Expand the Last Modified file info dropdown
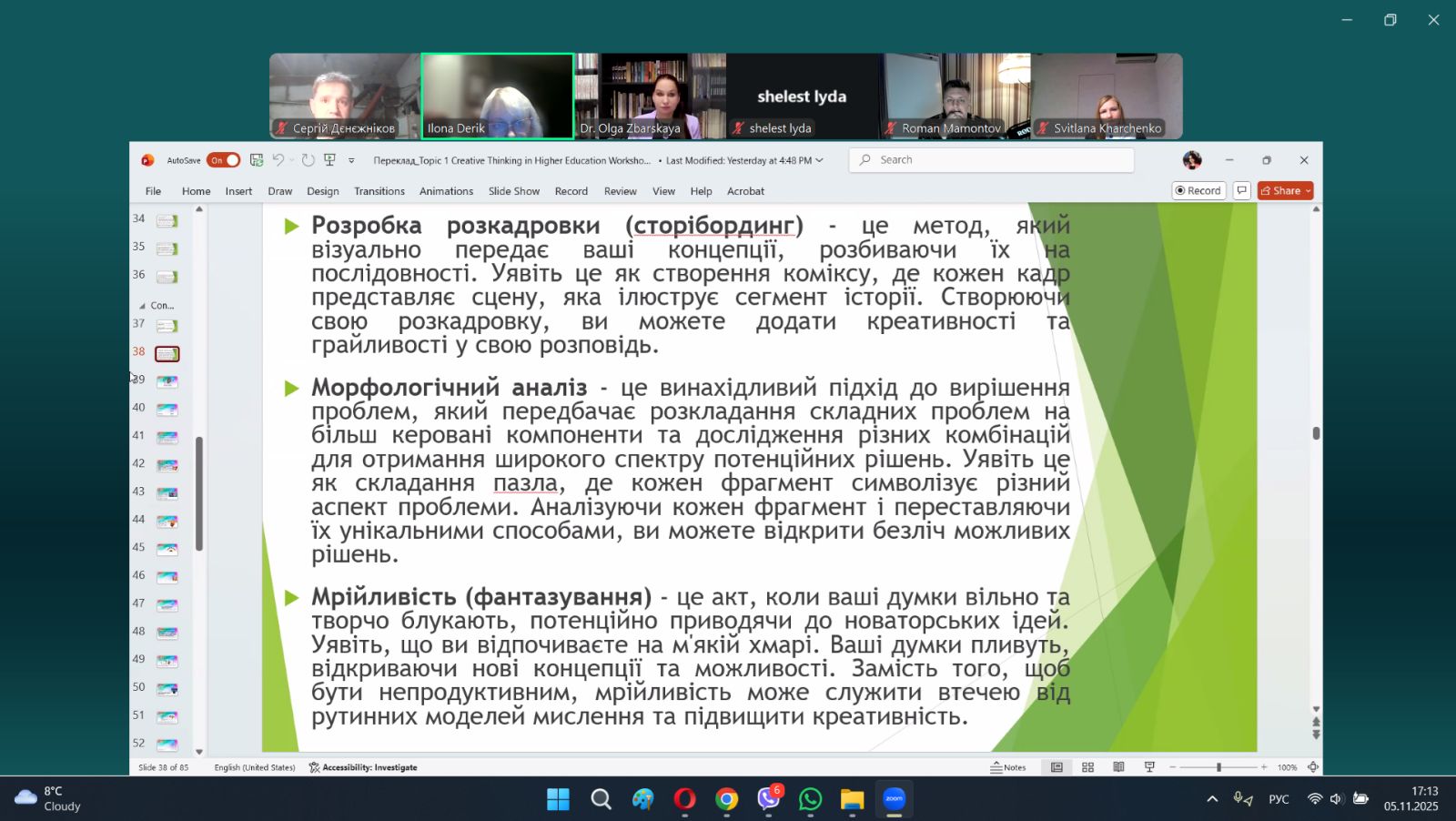Screen dimensions: 1456x821 point(819,160)
